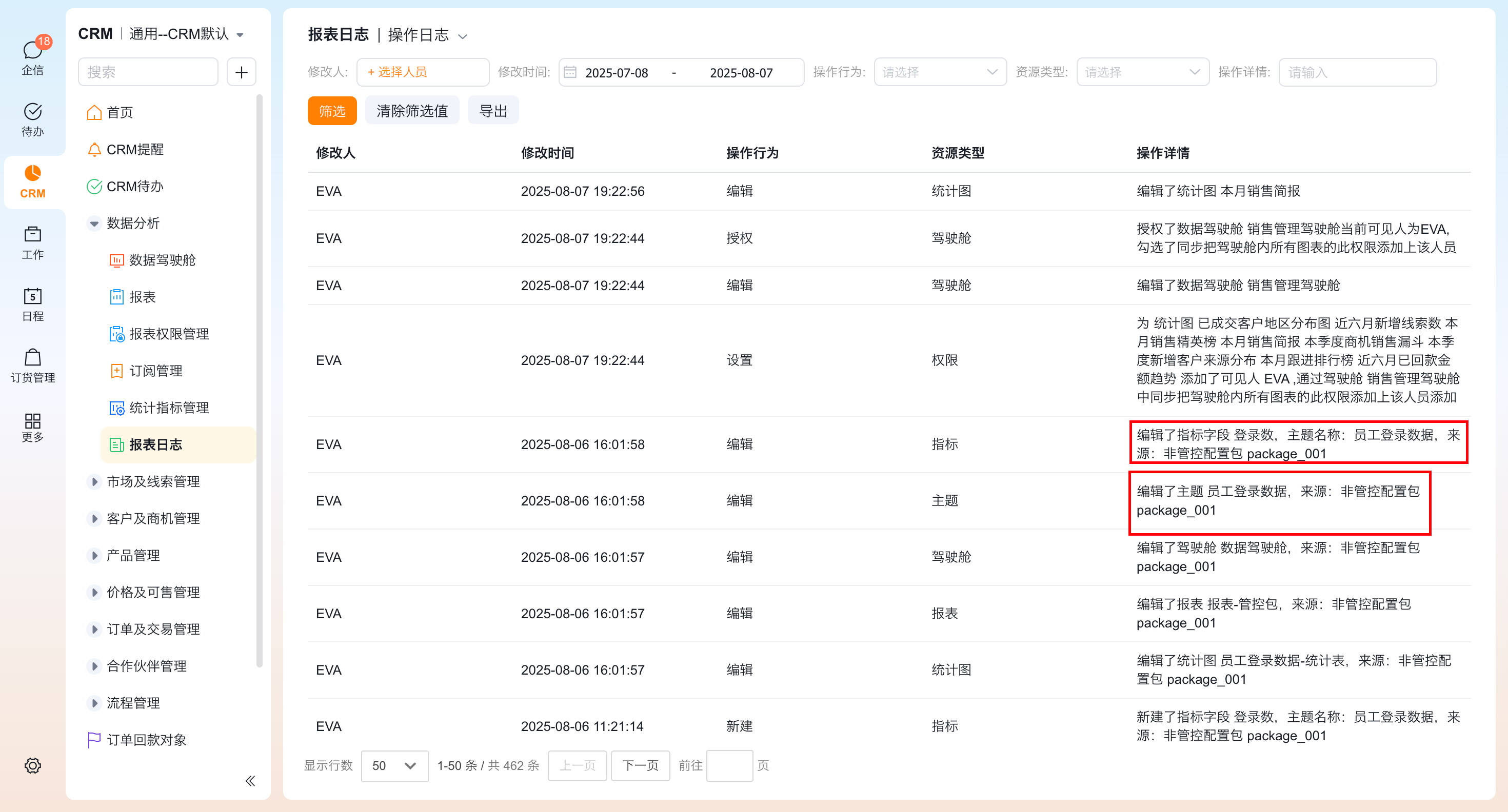
Task: Open the 企信 chat icon
Action: pos(33,50)
